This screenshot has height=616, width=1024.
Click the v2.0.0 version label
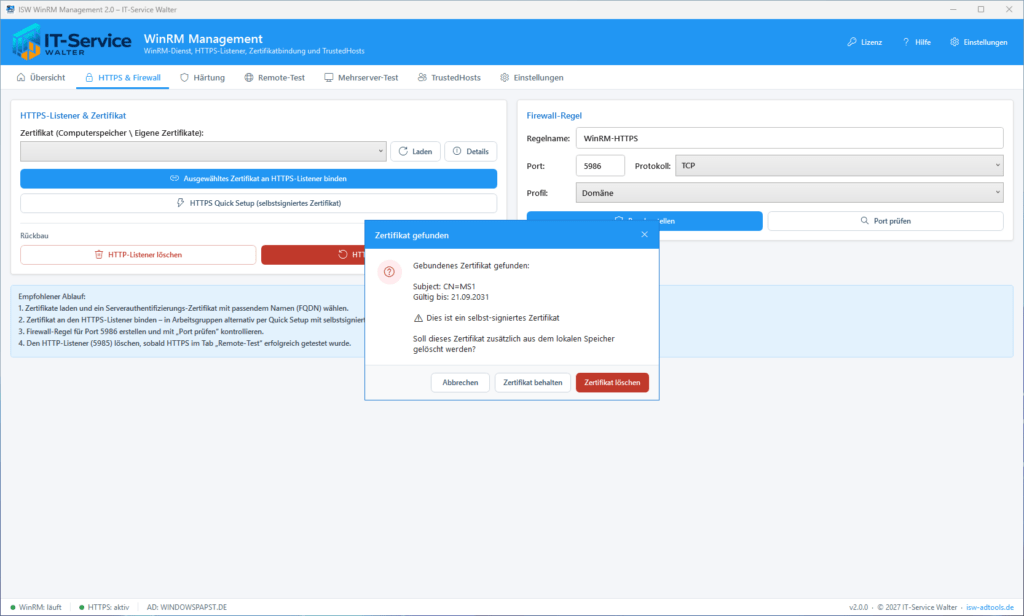858,608
